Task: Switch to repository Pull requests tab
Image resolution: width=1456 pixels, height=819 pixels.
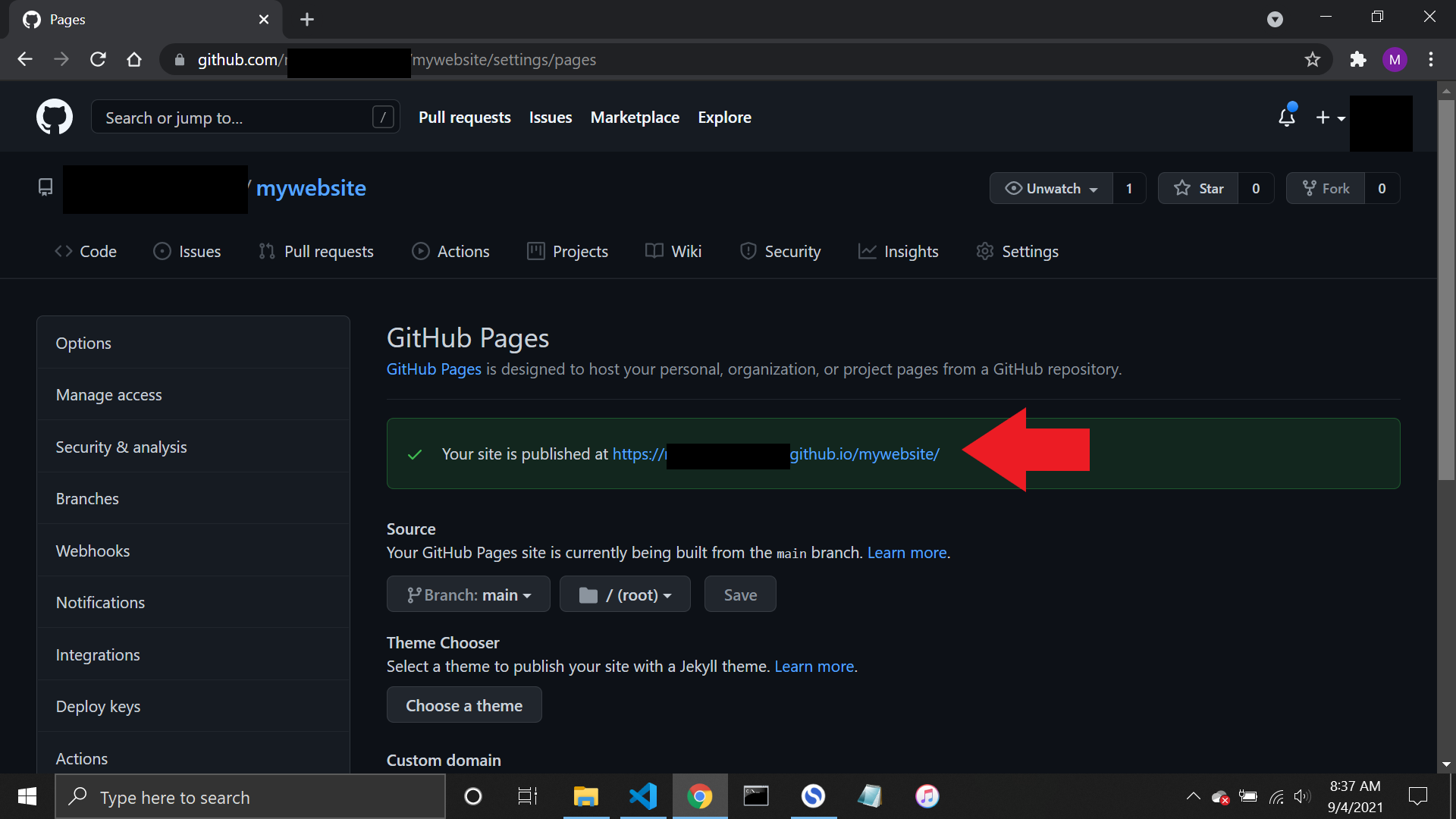Action: (316, 251)
